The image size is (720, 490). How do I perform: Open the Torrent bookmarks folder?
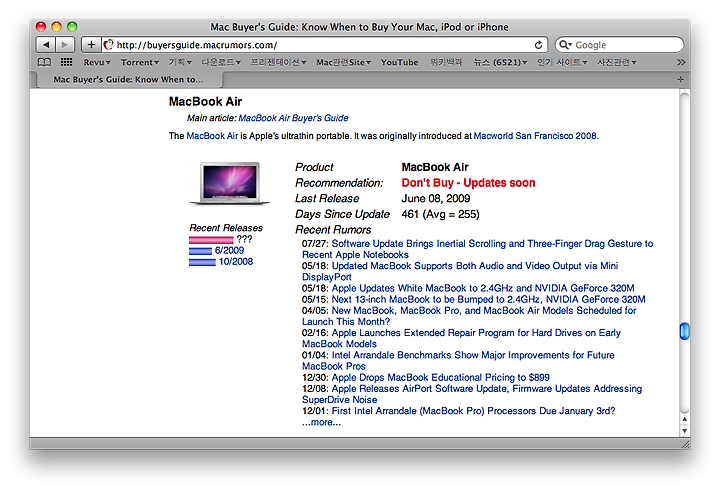pyautogui.click(x=140, y=62)
